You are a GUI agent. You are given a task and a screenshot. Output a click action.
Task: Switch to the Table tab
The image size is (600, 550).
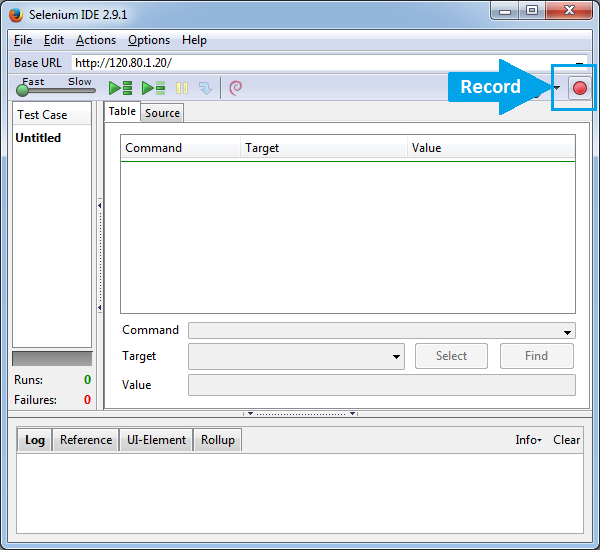122,111
